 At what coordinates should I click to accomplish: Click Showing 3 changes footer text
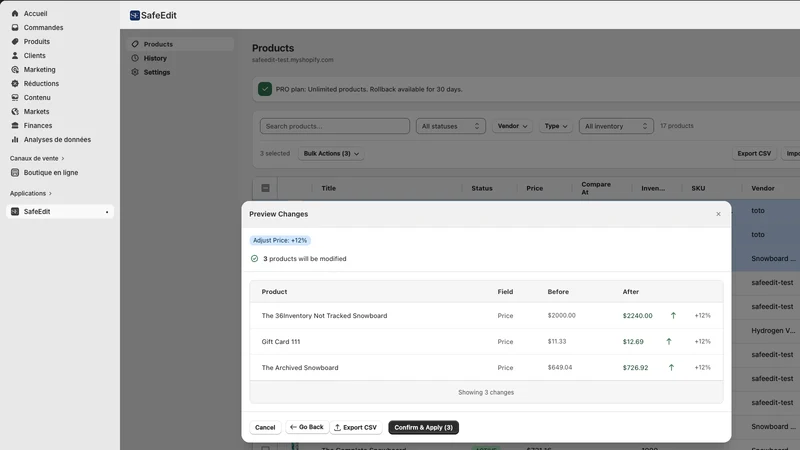tap(486, 392)
